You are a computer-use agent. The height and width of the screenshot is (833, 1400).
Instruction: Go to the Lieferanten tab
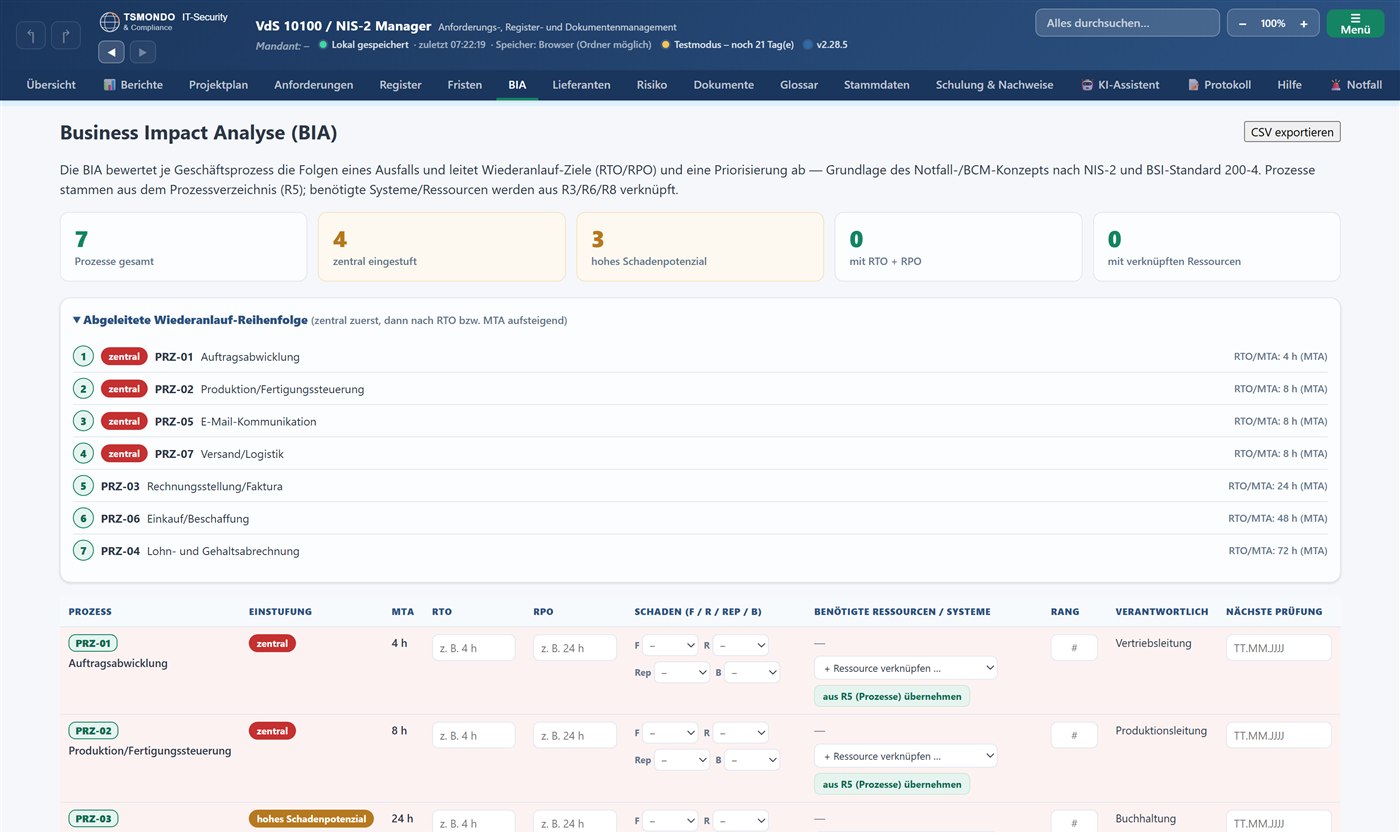(581, 85)
